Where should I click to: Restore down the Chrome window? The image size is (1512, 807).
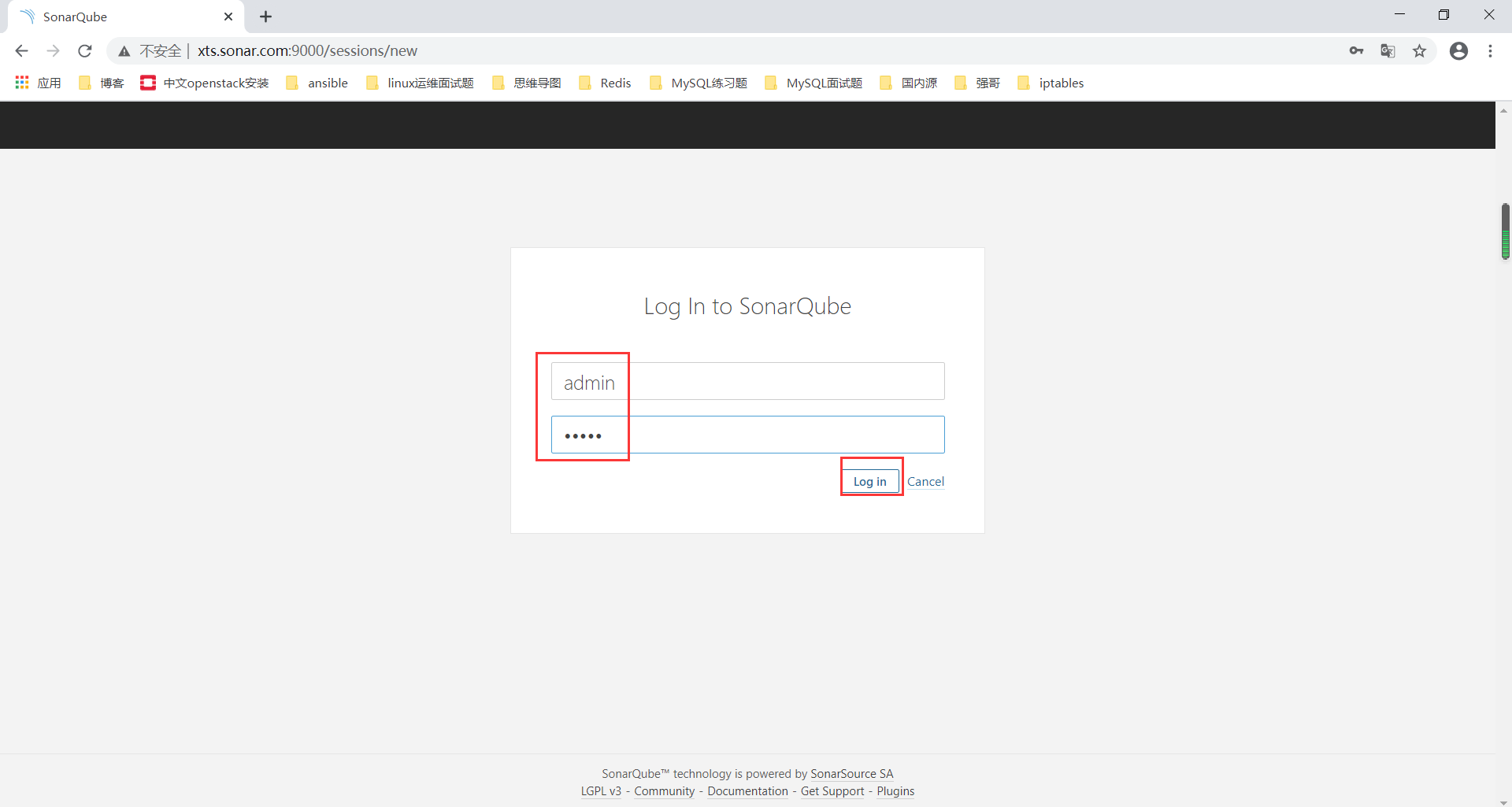click(1443, 15)
